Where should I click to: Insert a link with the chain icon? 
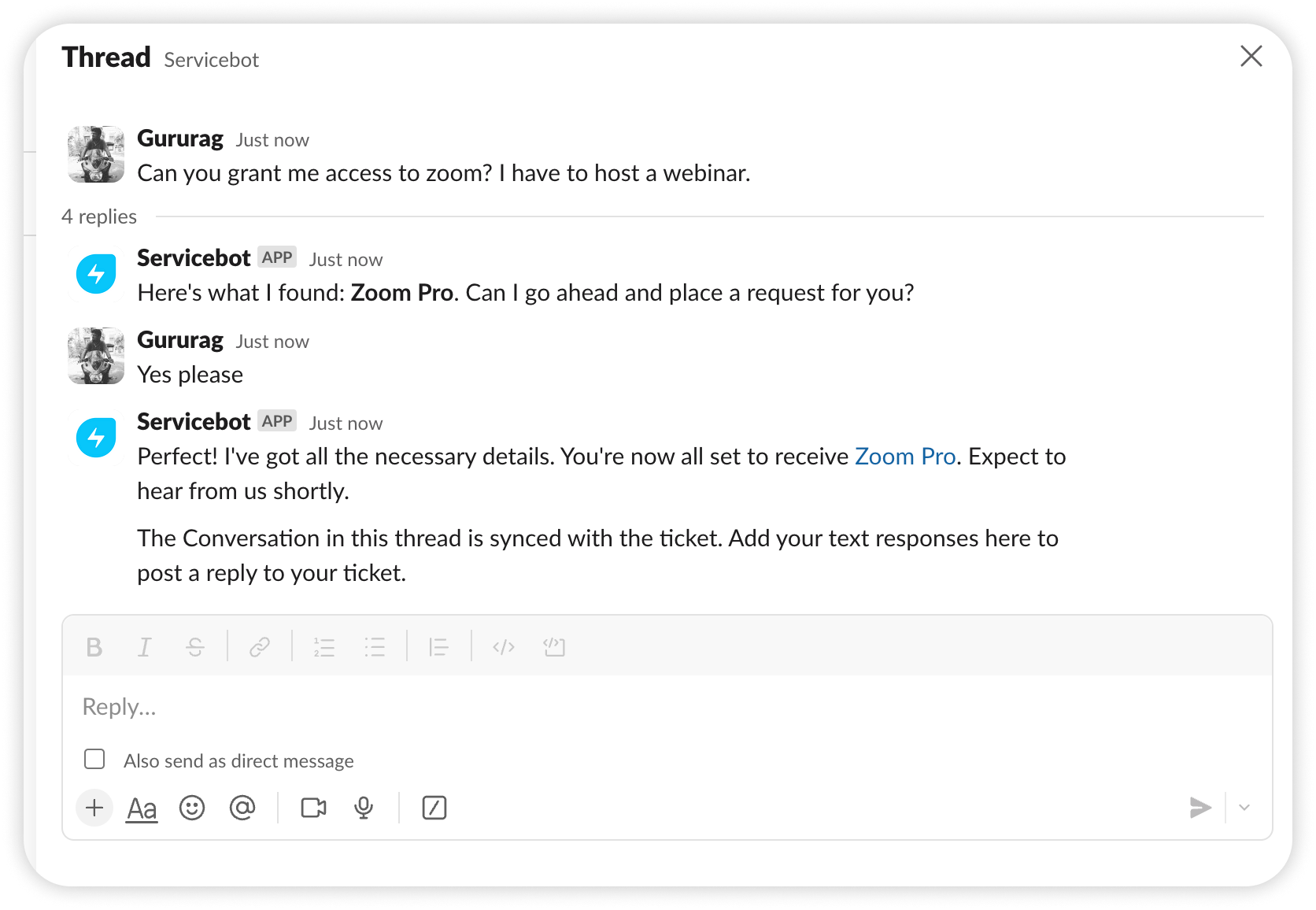pos(260,647)
